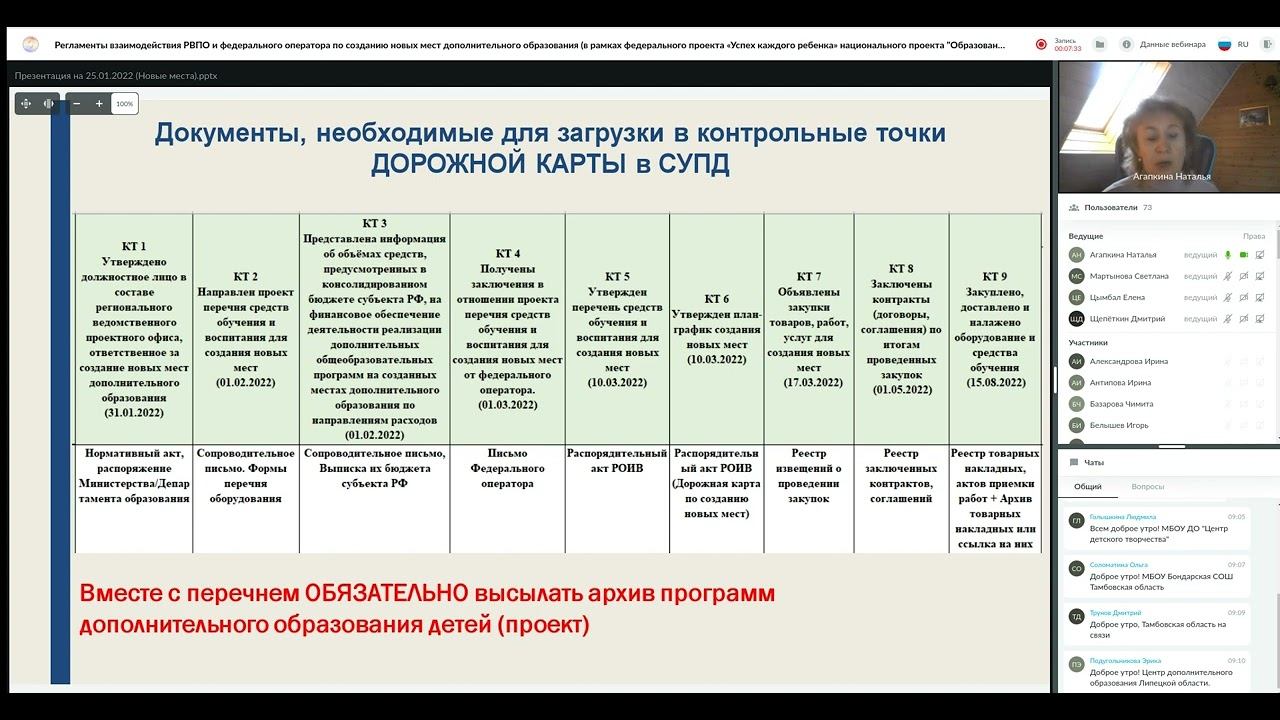Switch to the 'Общий' chat tab
The image size is (1280, 720).
pyautogui.click(x=1088, y=487)
